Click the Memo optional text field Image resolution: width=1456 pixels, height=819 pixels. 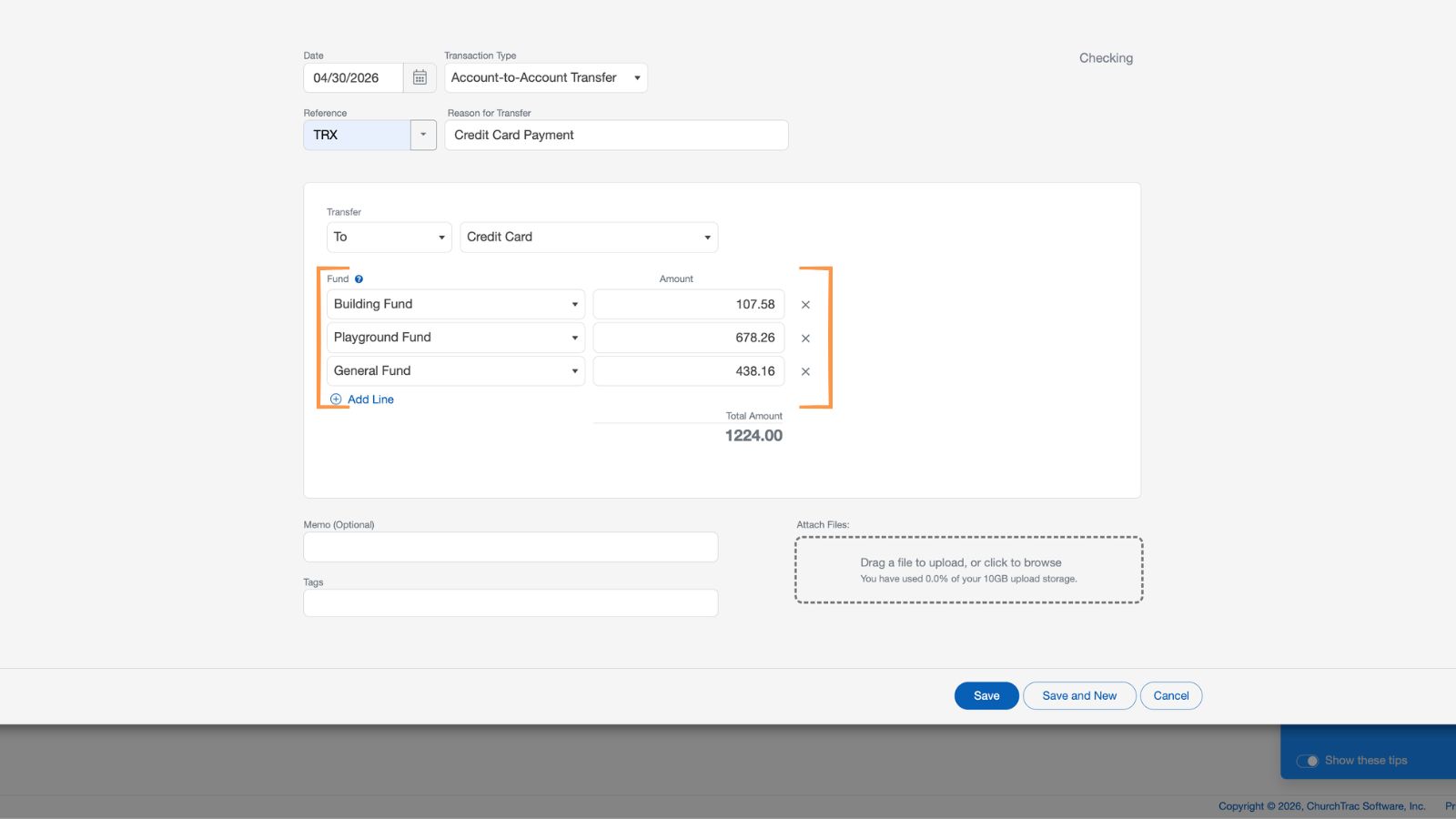click(511, 548)
